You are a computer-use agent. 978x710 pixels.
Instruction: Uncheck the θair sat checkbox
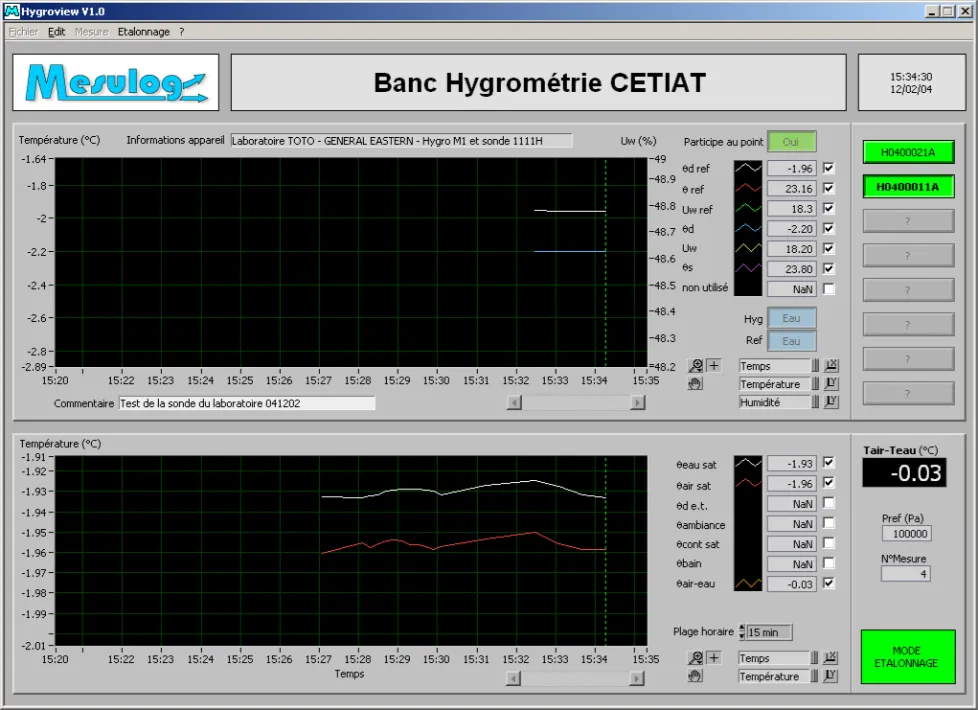point(829,482)
